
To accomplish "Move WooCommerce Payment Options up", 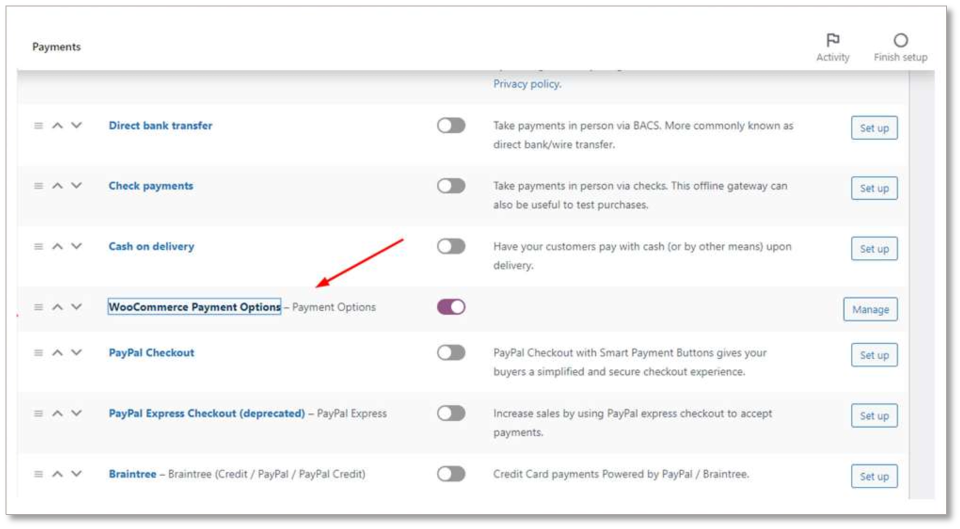I will coord(58,307).
